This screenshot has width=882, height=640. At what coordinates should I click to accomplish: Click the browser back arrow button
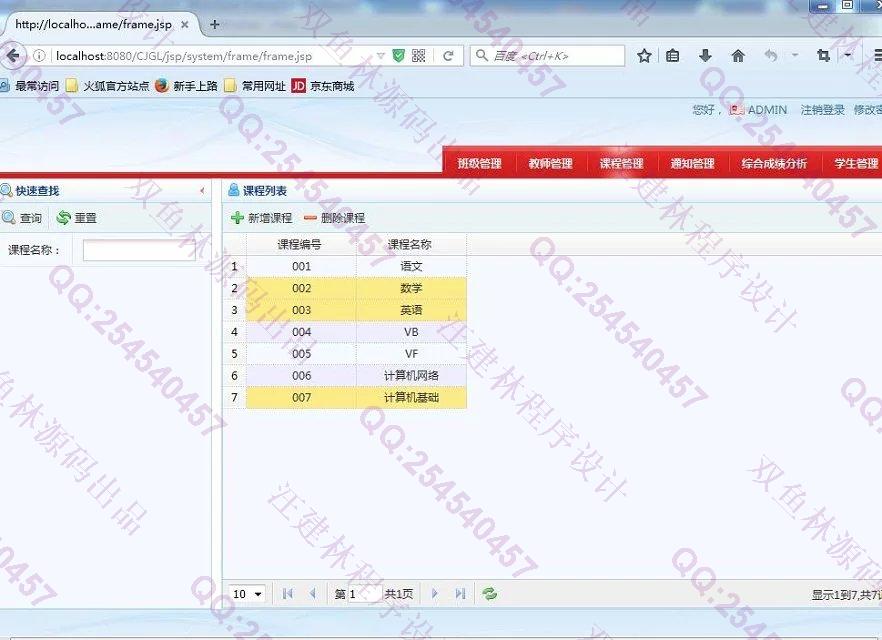[12, 55]
